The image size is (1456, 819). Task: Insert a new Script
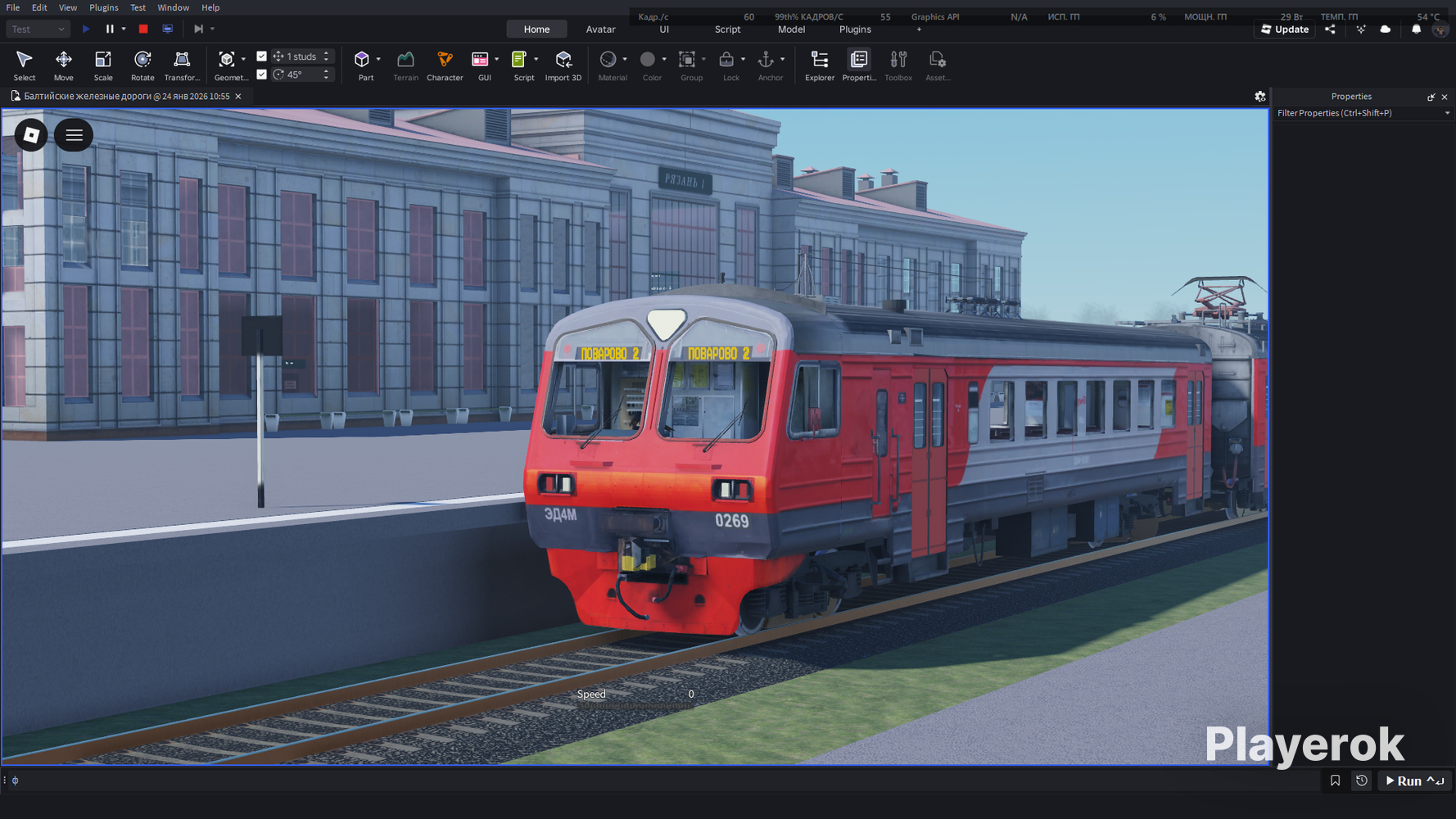[520, 65]
